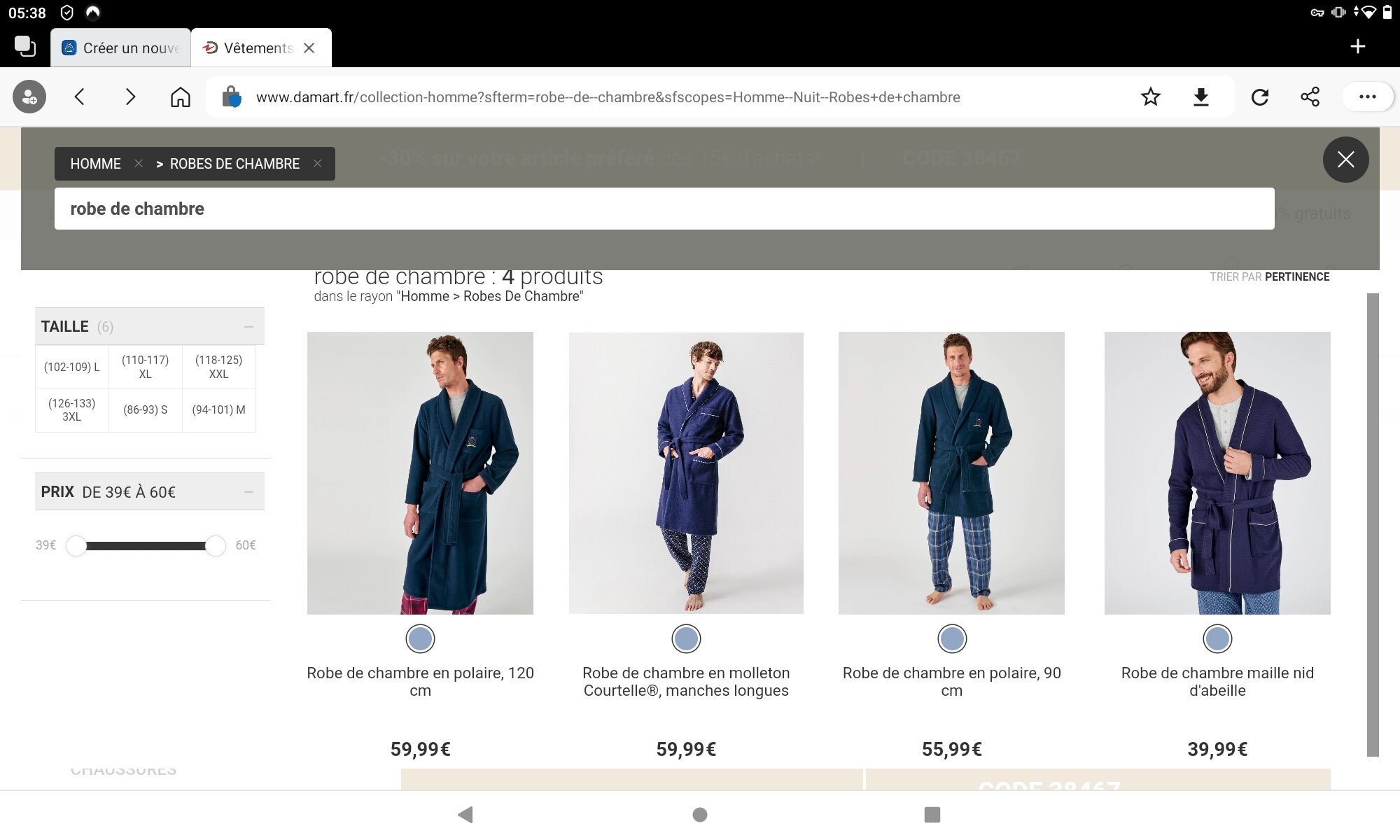This screenshot has width=1400, height=840.
Task: Open the browser downloads icon
Action: [x=1201, y=97]
